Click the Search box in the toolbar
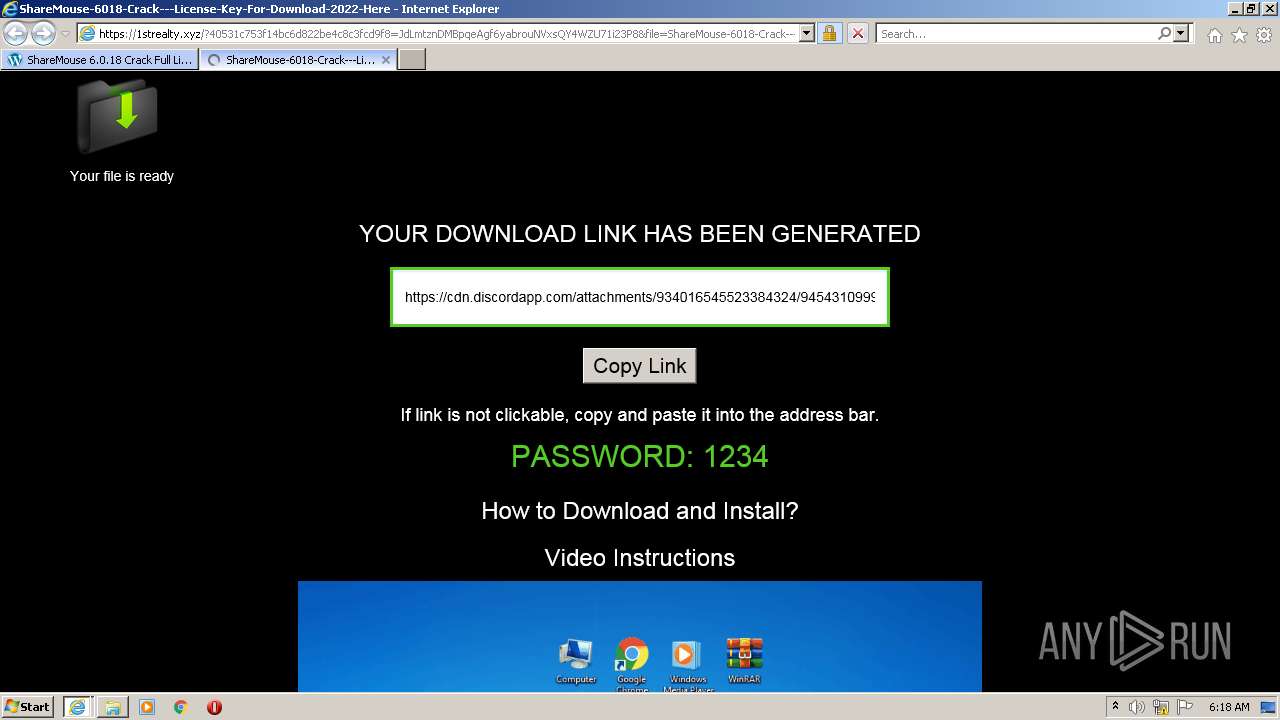This screenshot has height=720, width=1280. 1016,34
